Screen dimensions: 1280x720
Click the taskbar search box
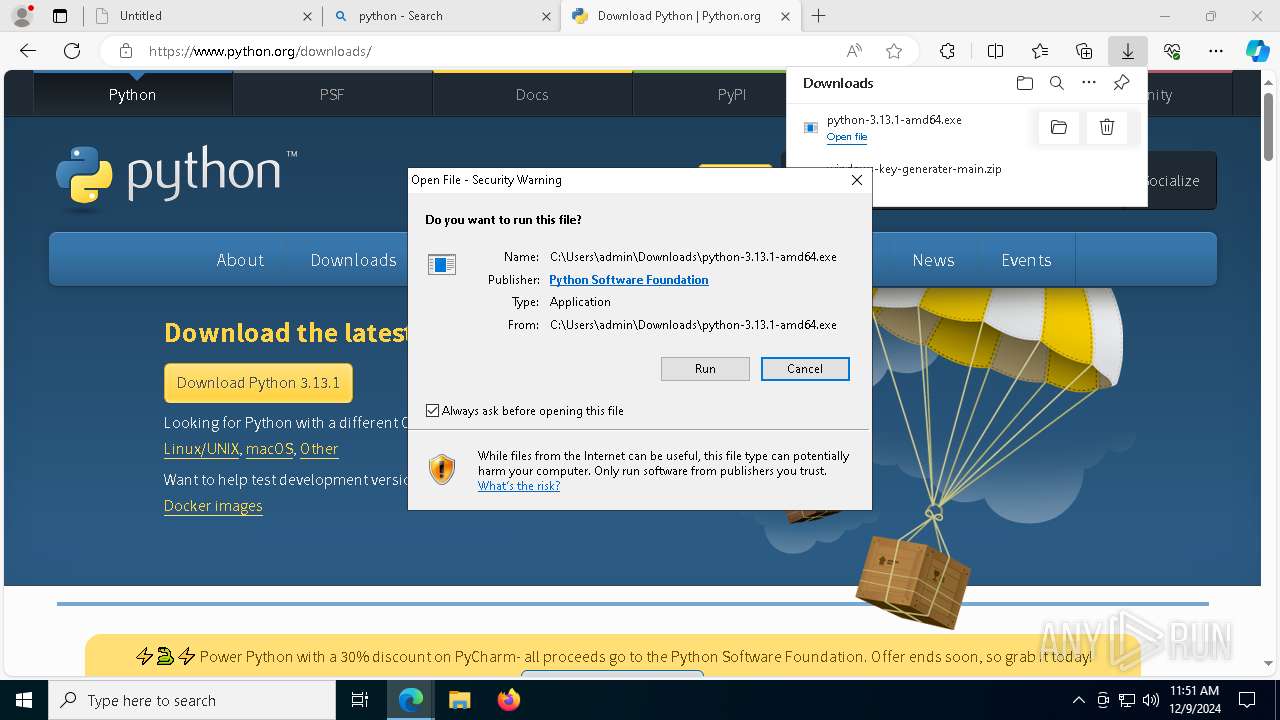192,700
